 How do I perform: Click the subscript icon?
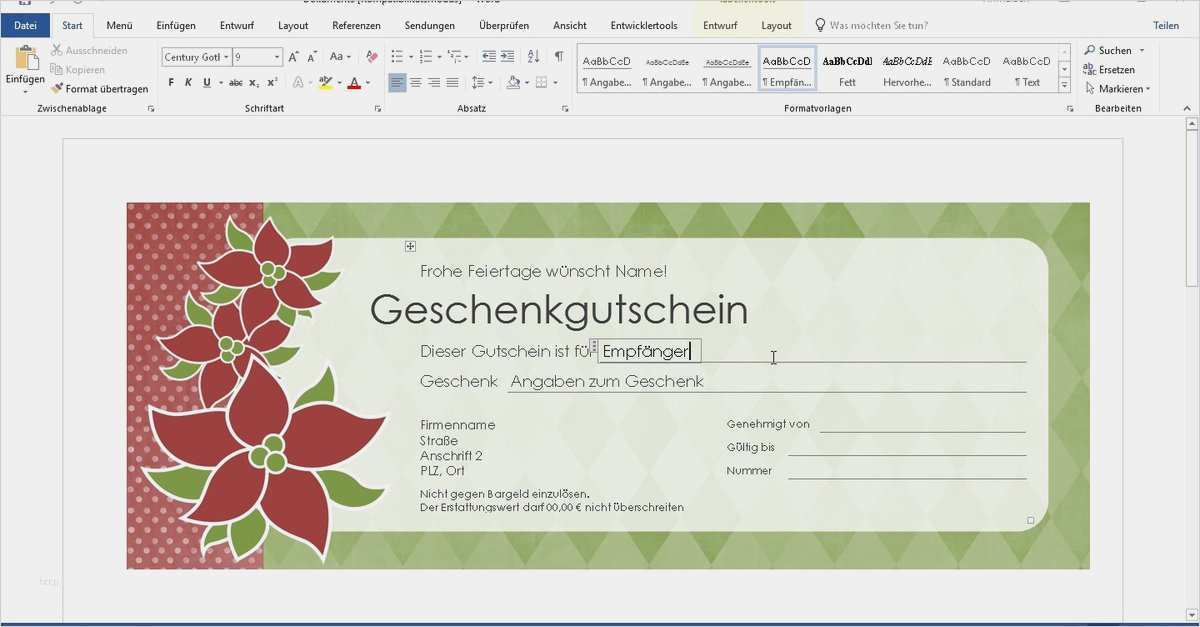pyautogui.click(x=253, y=82)
